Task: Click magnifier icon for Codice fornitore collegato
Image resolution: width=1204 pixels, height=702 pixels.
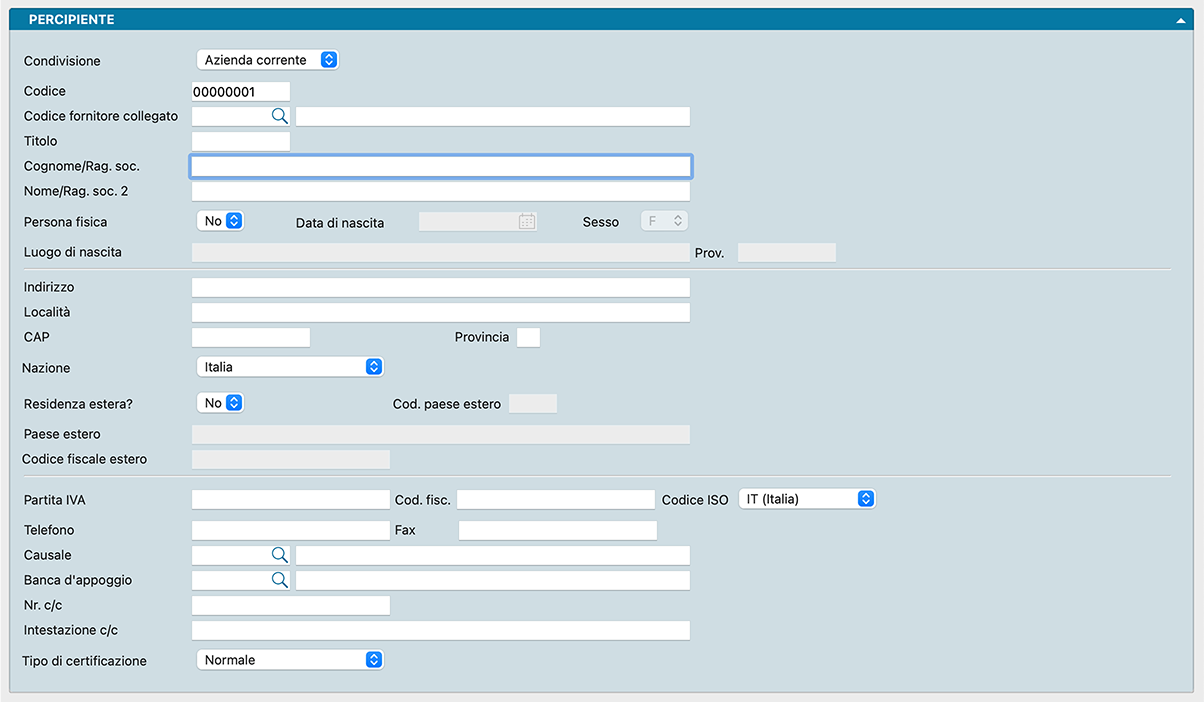Action: pyautogui.click(x=279, y=116)
